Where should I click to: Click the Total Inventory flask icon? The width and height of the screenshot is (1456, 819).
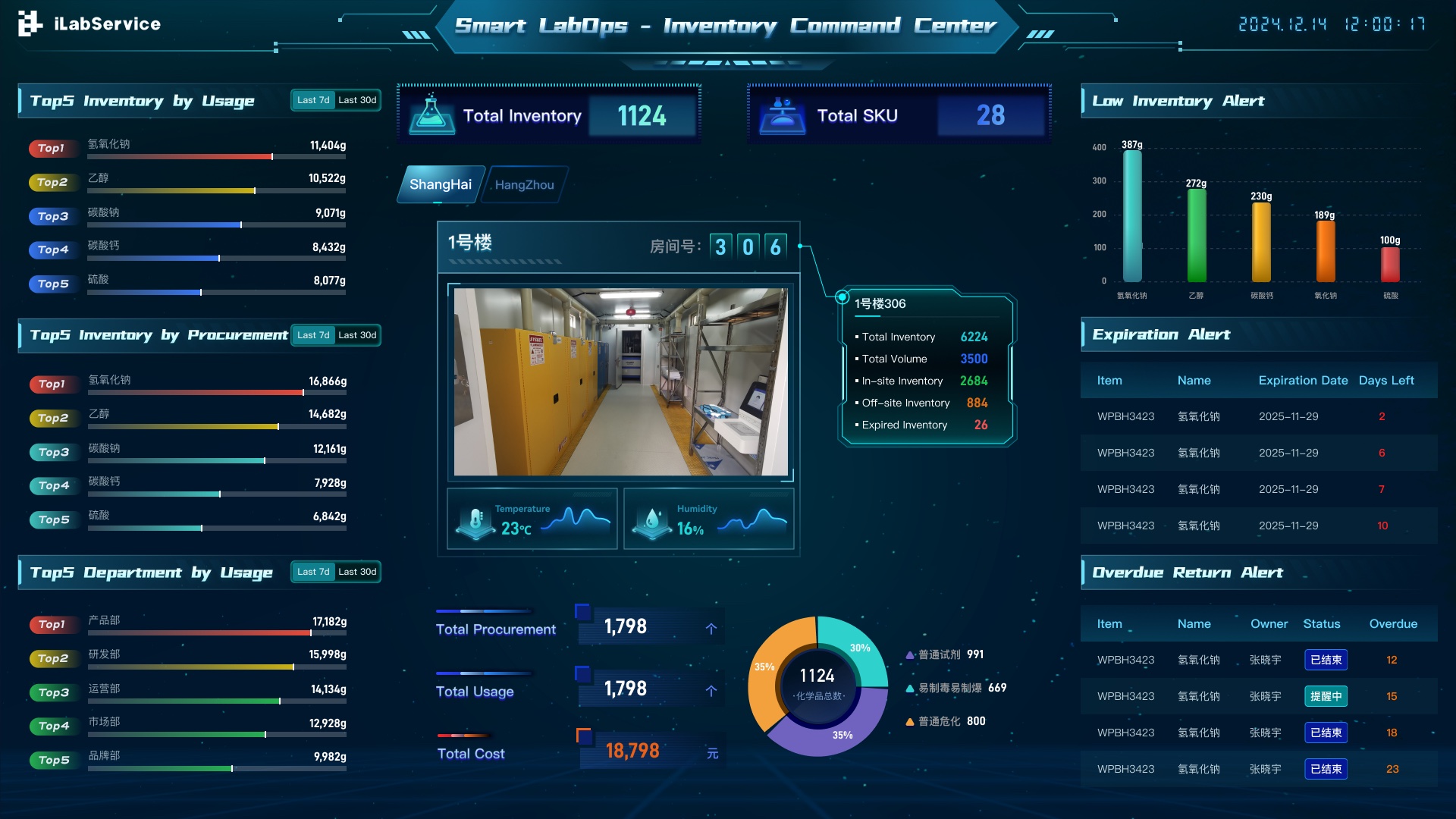pyautogui.click(x=431, y=115)
